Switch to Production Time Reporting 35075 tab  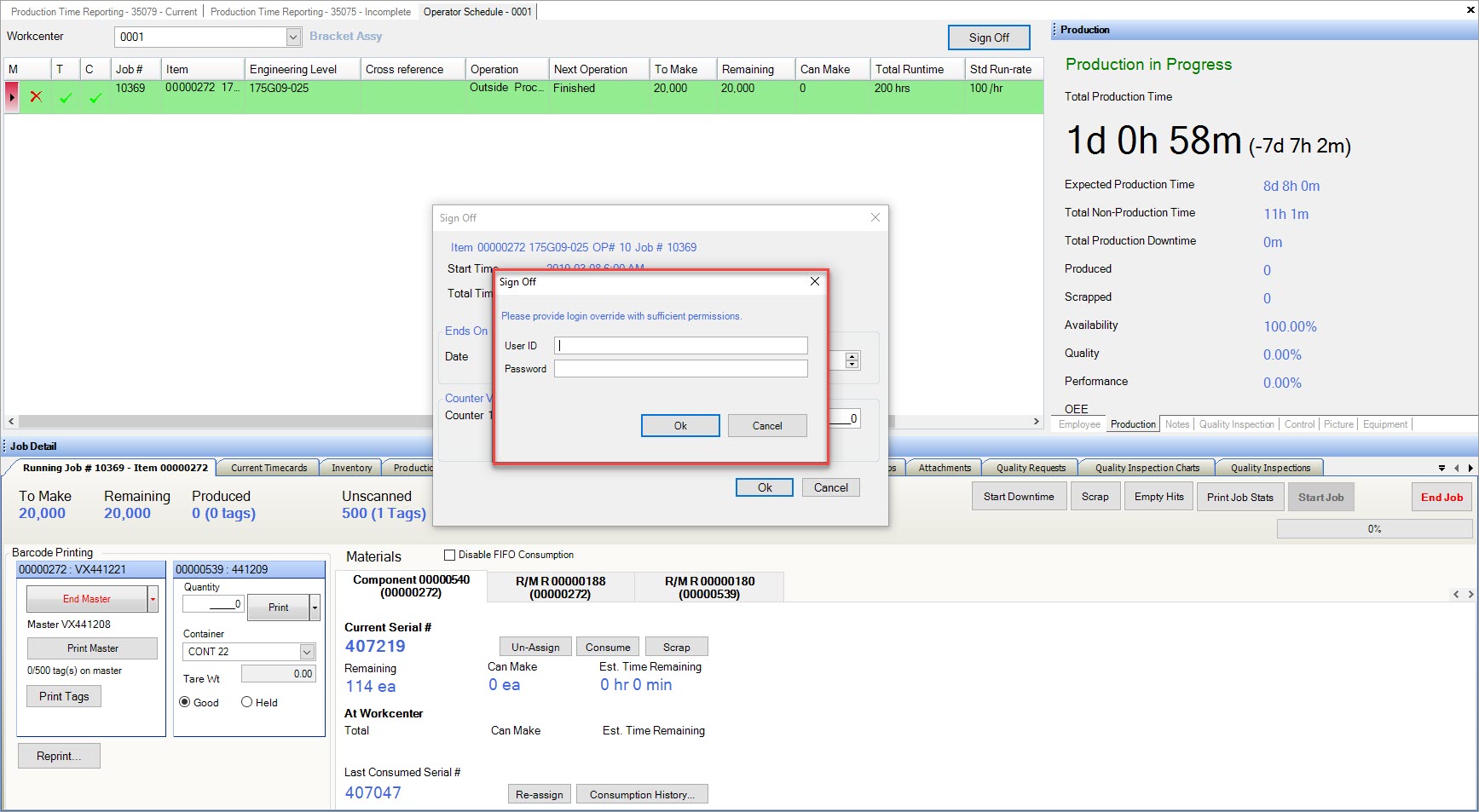click(310, 12)
